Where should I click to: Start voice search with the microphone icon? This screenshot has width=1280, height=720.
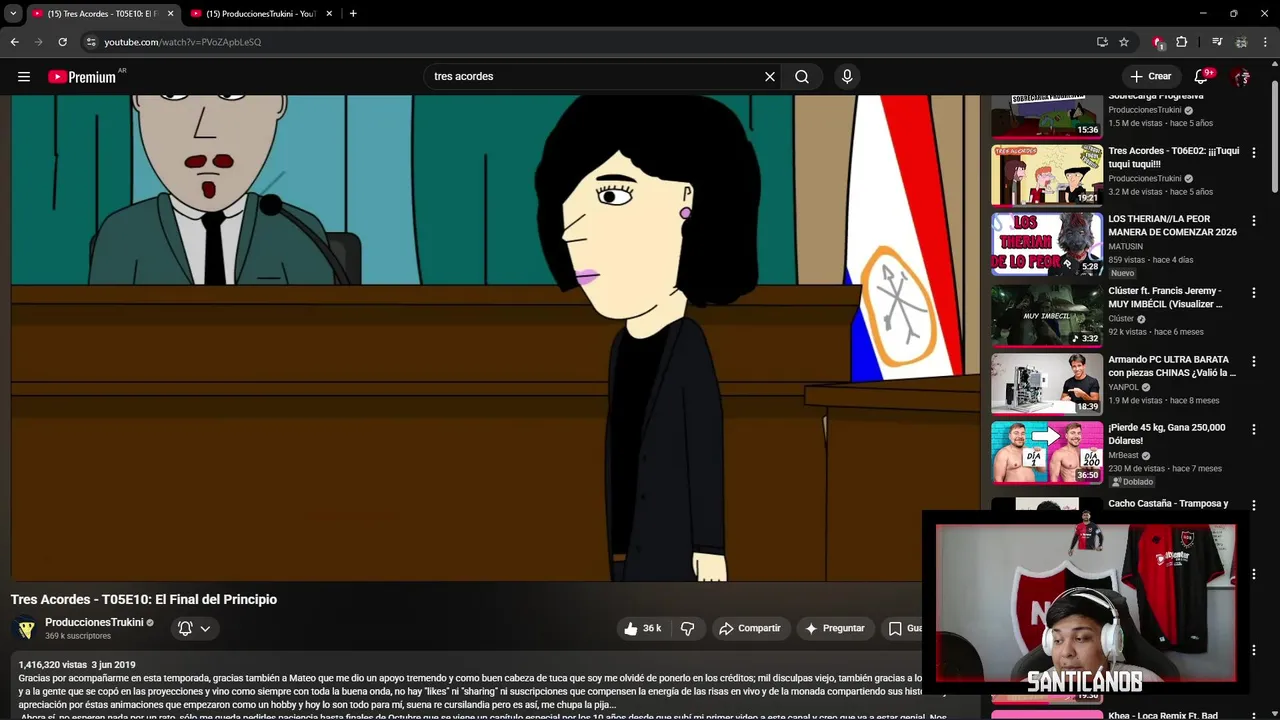847,77
